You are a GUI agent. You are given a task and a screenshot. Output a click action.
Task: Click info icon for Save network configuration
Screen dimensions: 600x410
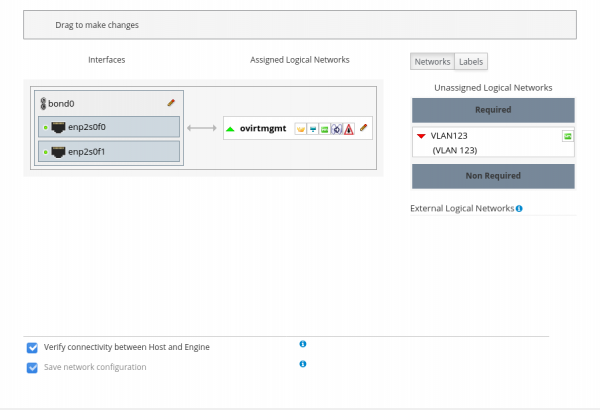coord(303,364)
